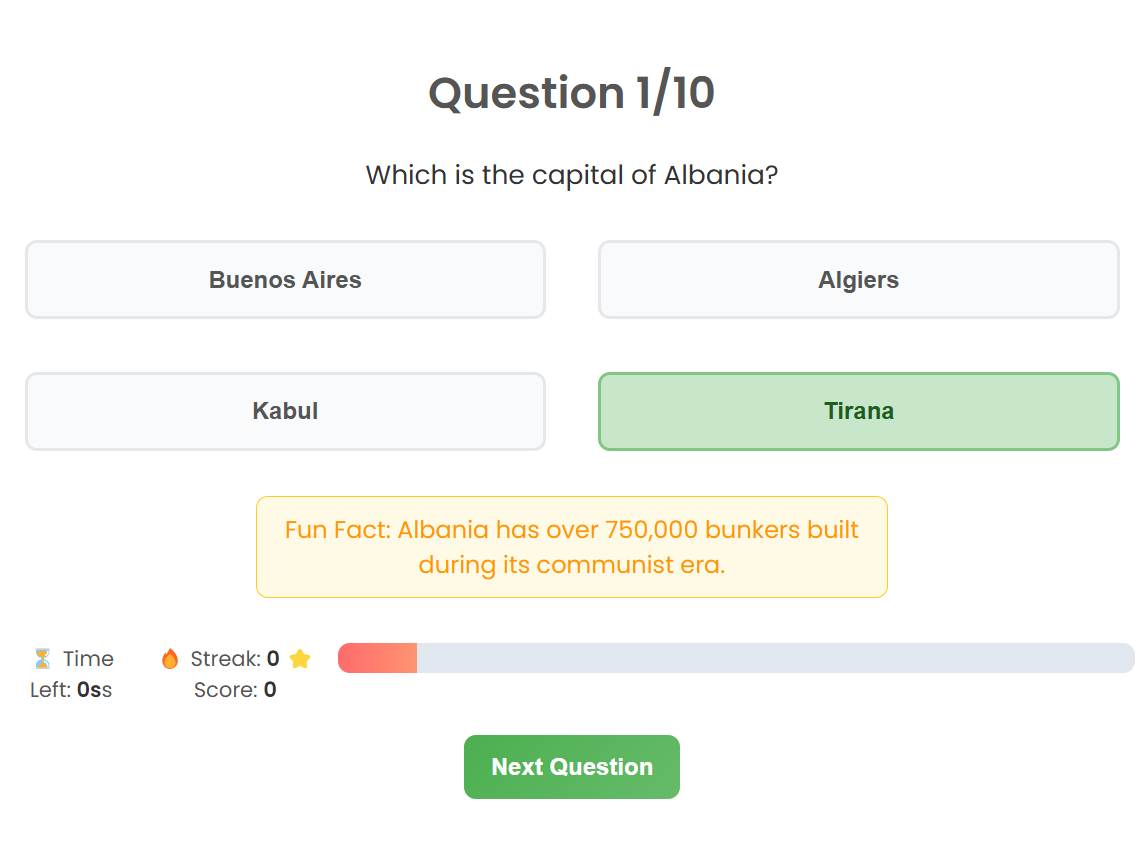1147x856 pixels.
Task: Select Algiers as the answer
Action: click(859, 279)
